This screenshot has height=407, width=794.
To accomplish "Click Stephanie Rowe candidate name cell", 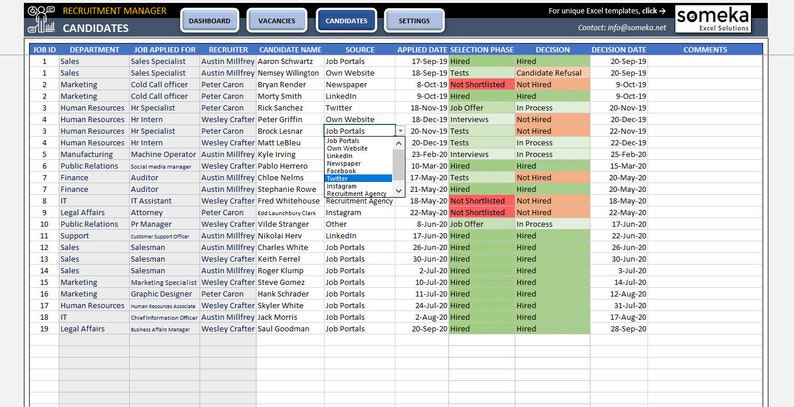I will 290,189.
